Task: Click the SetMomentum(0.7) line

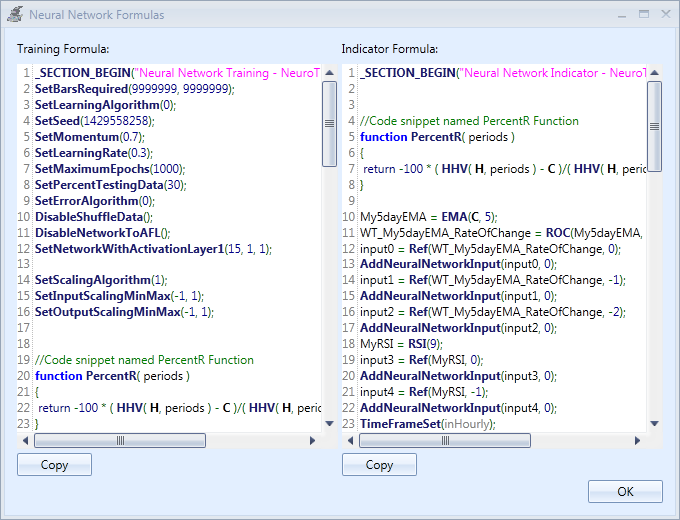Action: (90, 137)
